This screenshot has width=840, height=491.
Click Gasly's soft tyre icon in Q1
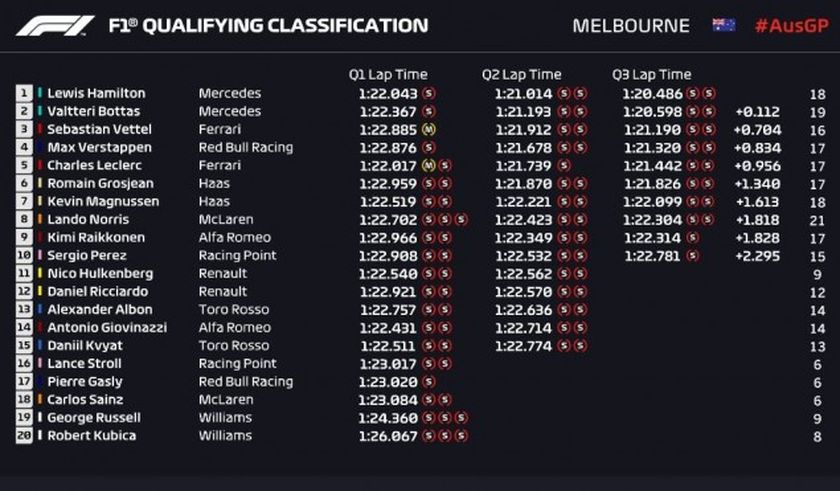click(428, 382)
